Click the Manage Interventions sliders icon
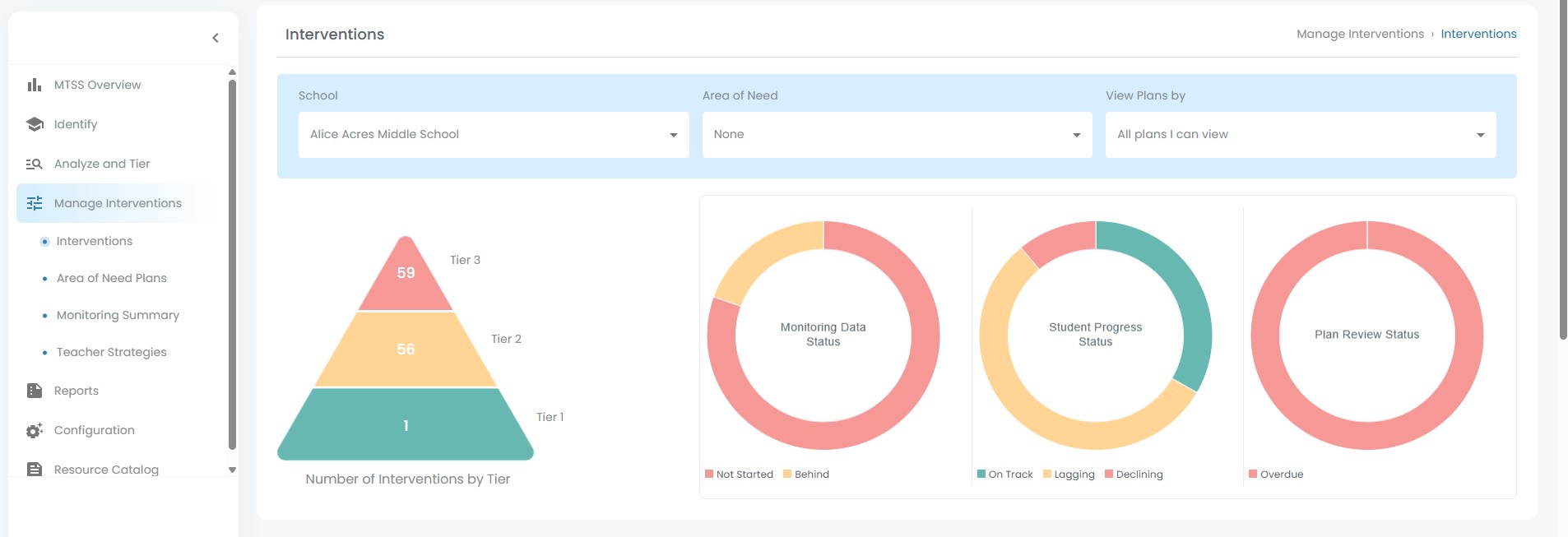The height and width of the screenshot is (537, 1568). pos(34,203)
